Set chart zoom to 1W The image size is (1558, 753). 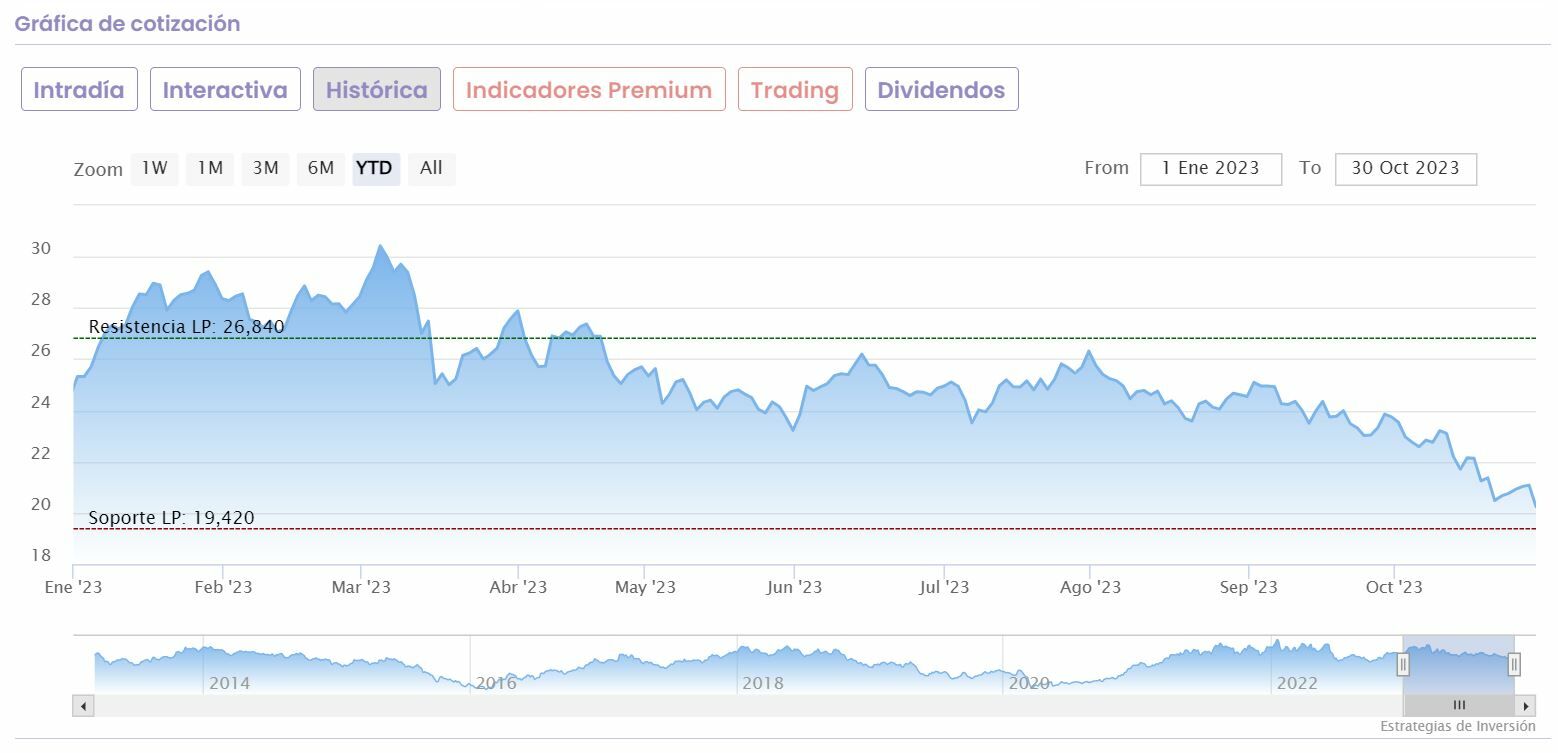coord(154,169)
